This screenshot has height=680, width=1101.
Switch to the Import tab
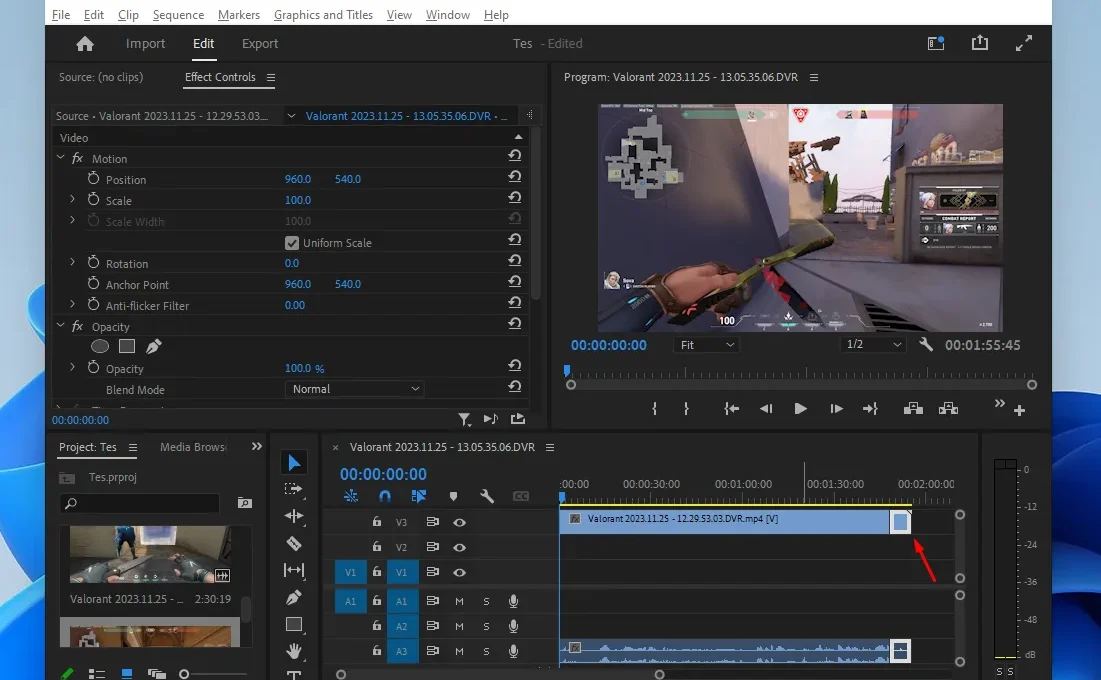[x=145, y=44]
